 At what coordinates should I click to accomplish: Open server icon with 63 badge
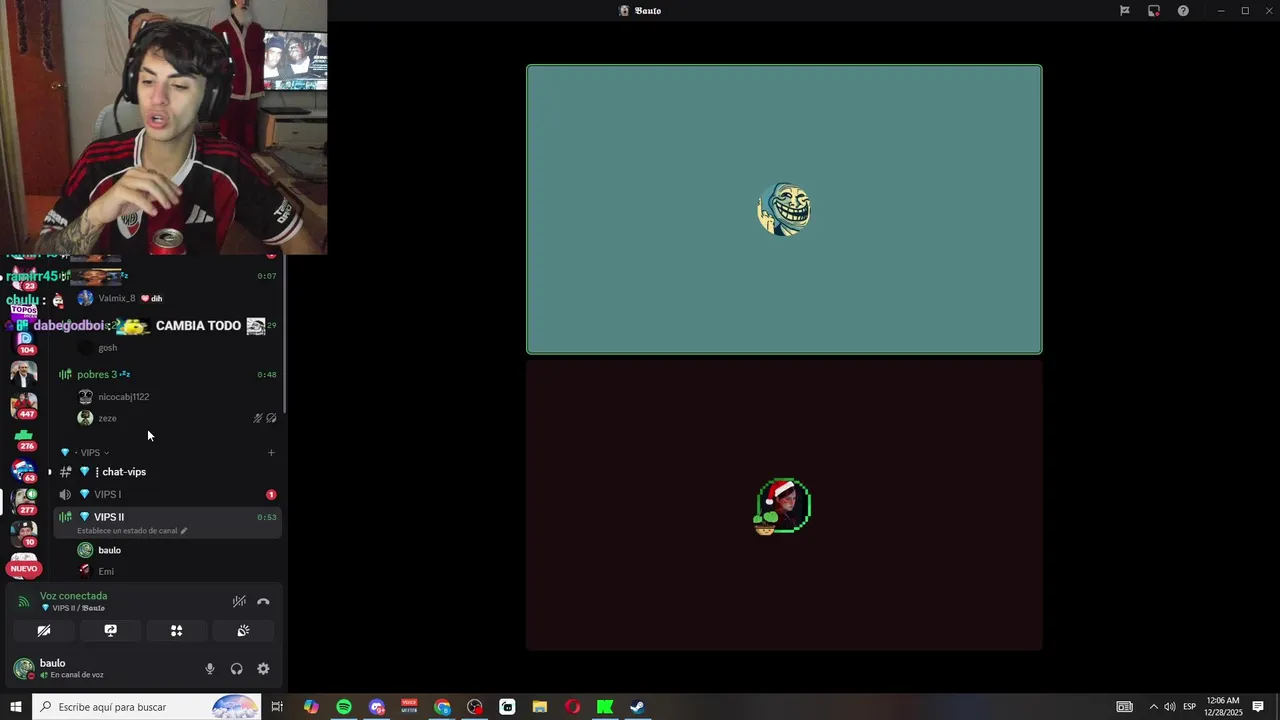click(x=24, y=470)
